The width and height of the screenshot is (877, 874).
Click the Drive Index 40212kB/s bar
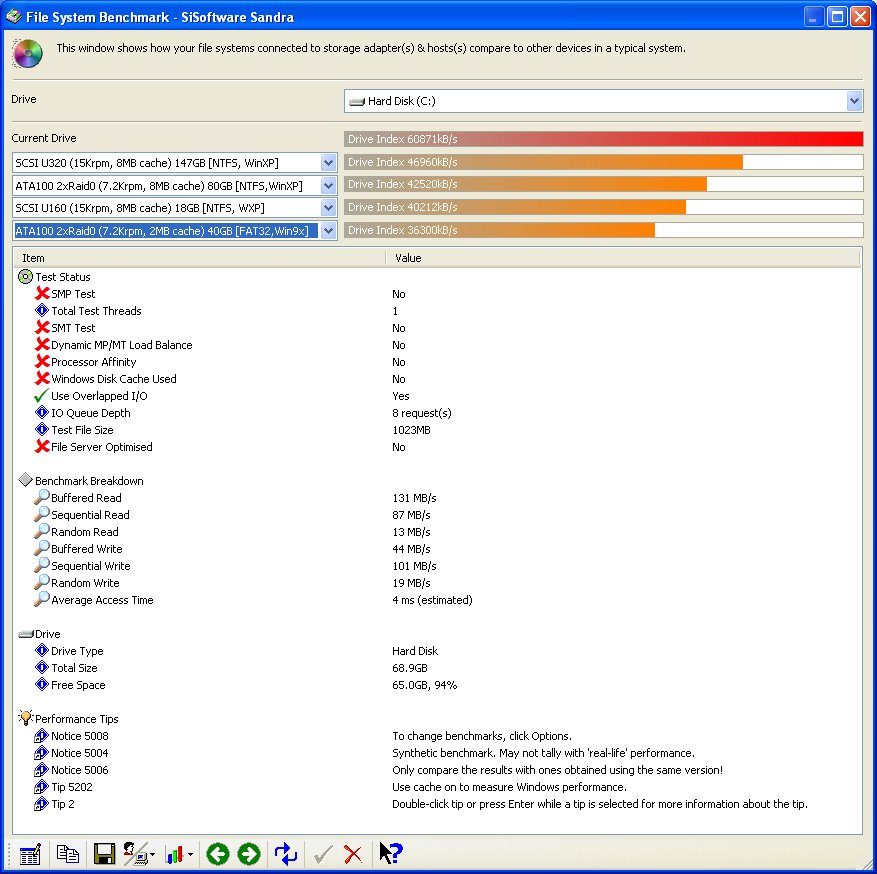[603, 207]
